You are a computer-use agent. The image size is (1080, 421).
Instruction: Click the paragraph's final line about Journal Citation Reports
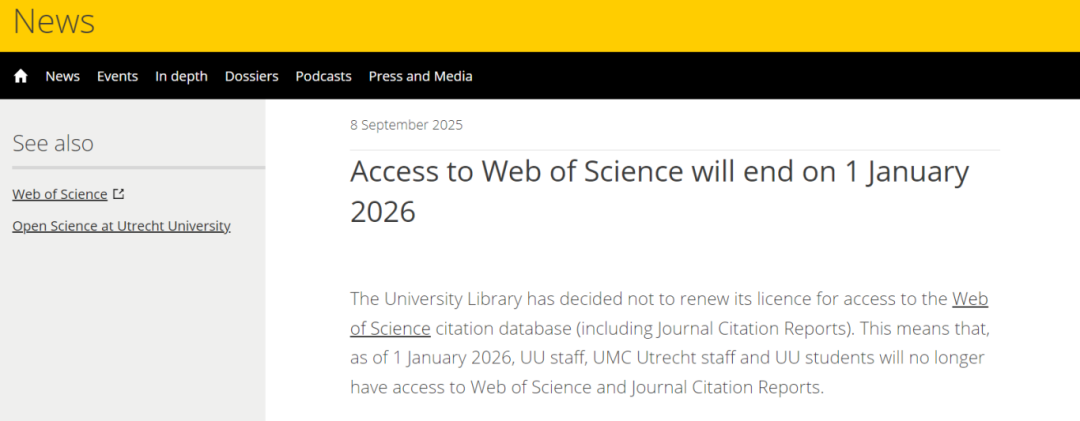(586, 387)
